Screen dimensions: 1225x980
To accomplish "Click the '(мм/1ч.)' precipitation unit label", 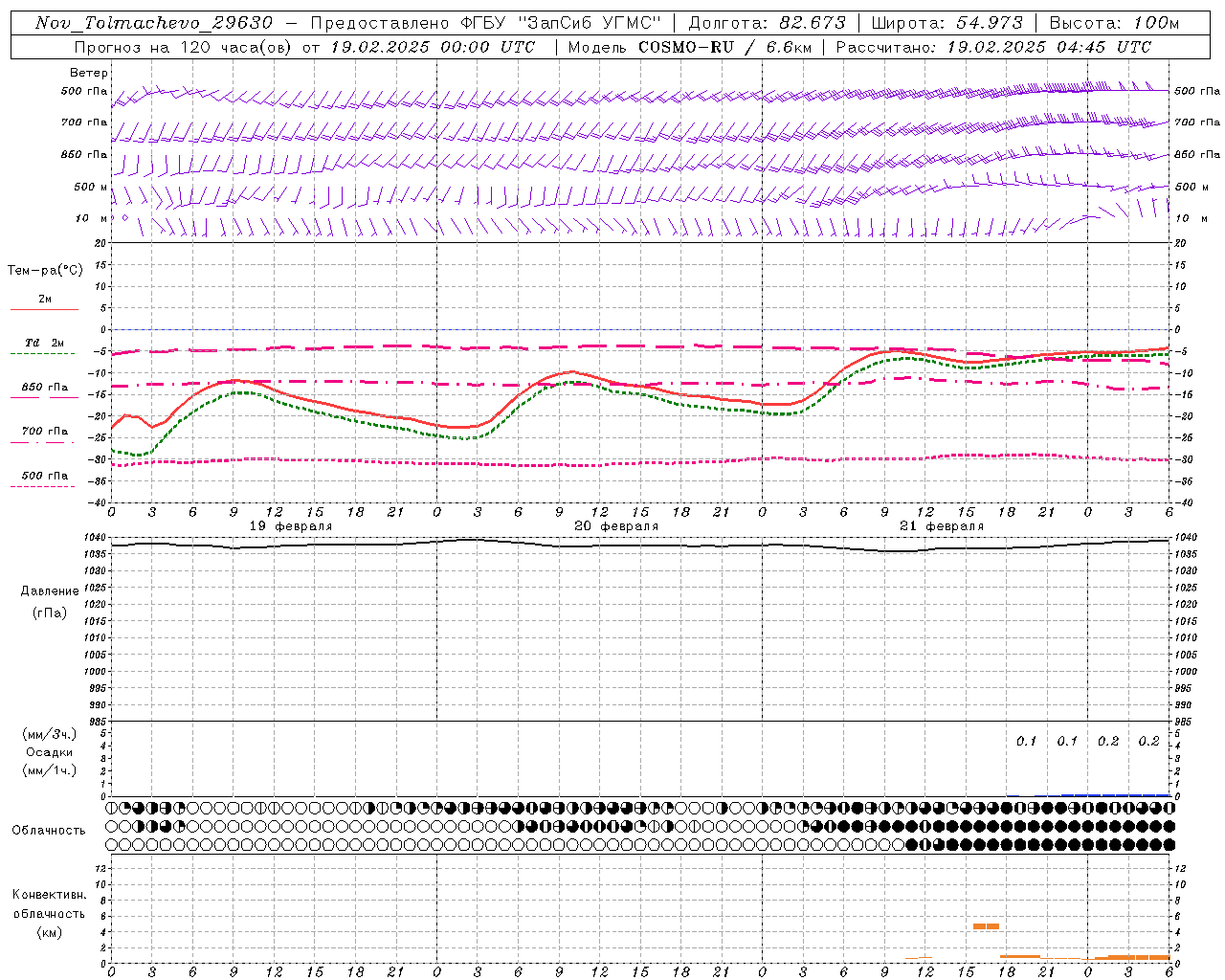I will point(50,770).
